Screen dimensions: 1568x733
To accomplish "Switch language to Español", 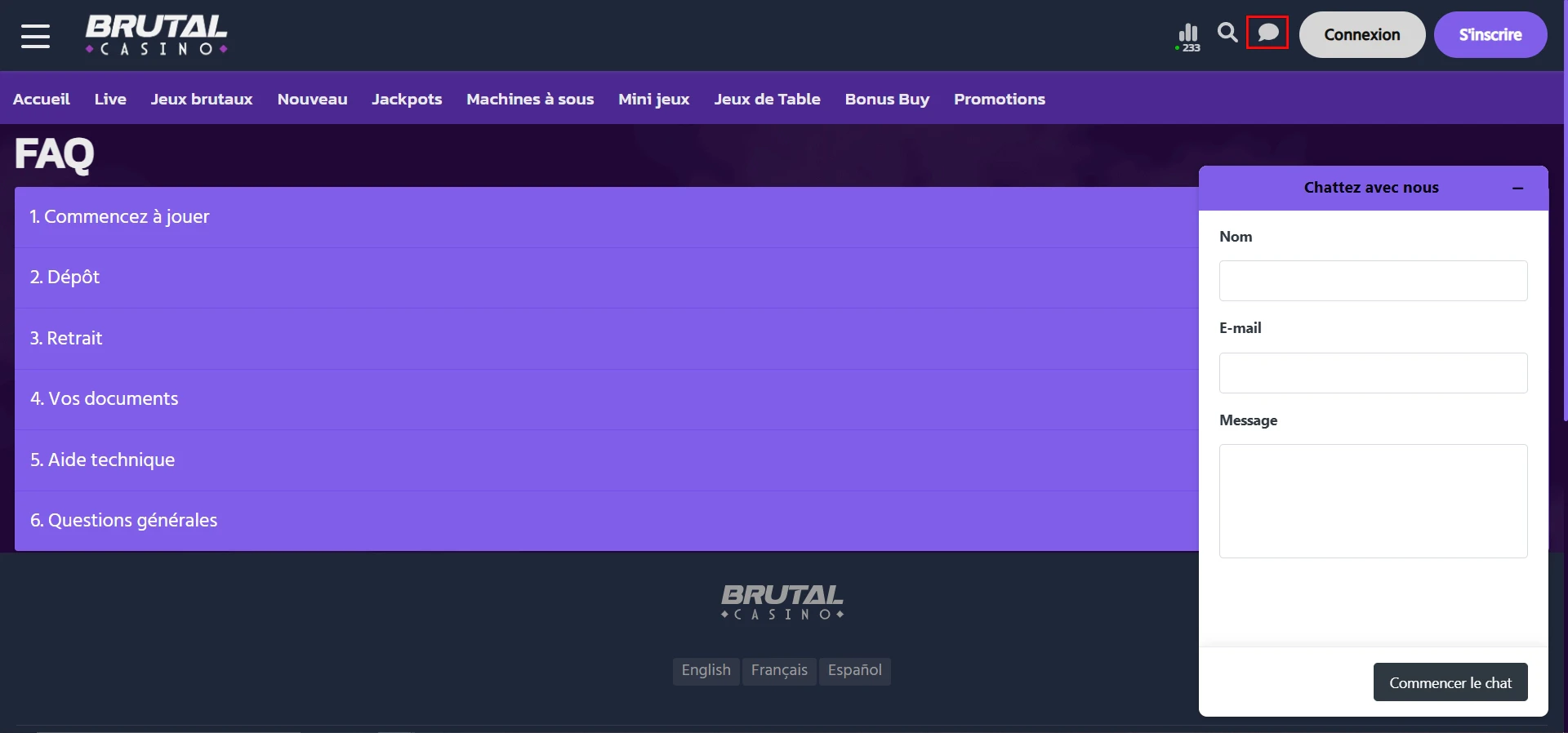I will click(x=855, y=671).
